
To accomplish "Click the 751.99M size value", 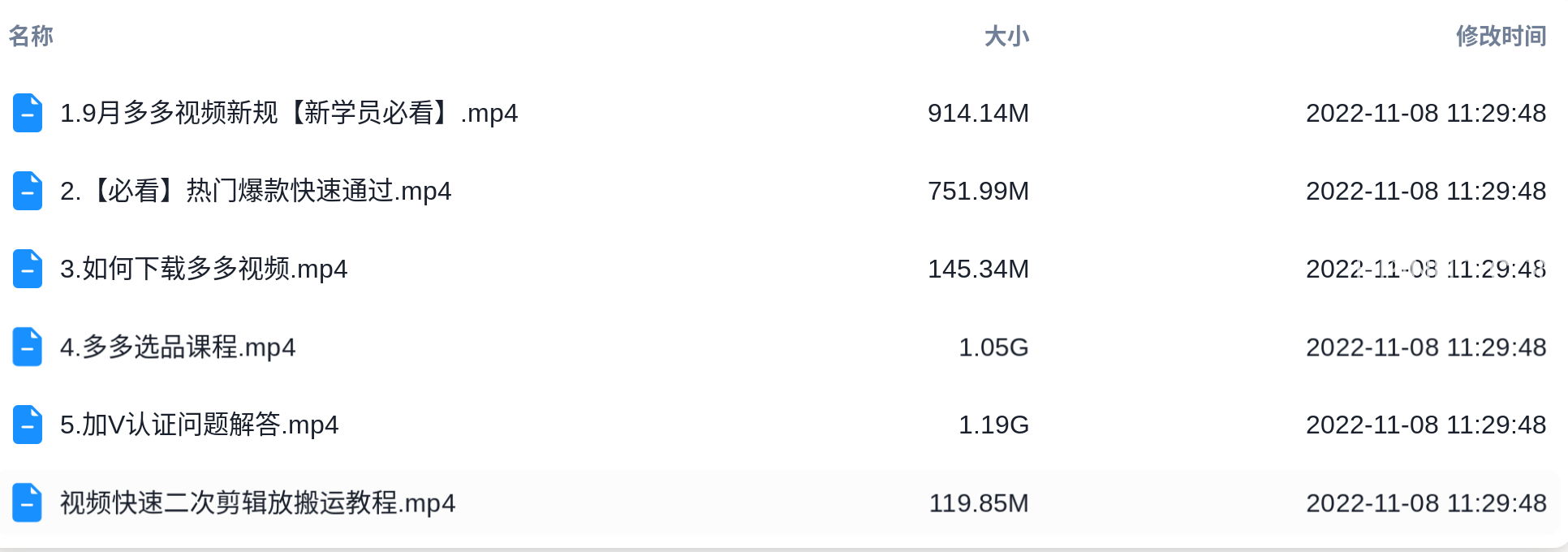I will (978, 191).
